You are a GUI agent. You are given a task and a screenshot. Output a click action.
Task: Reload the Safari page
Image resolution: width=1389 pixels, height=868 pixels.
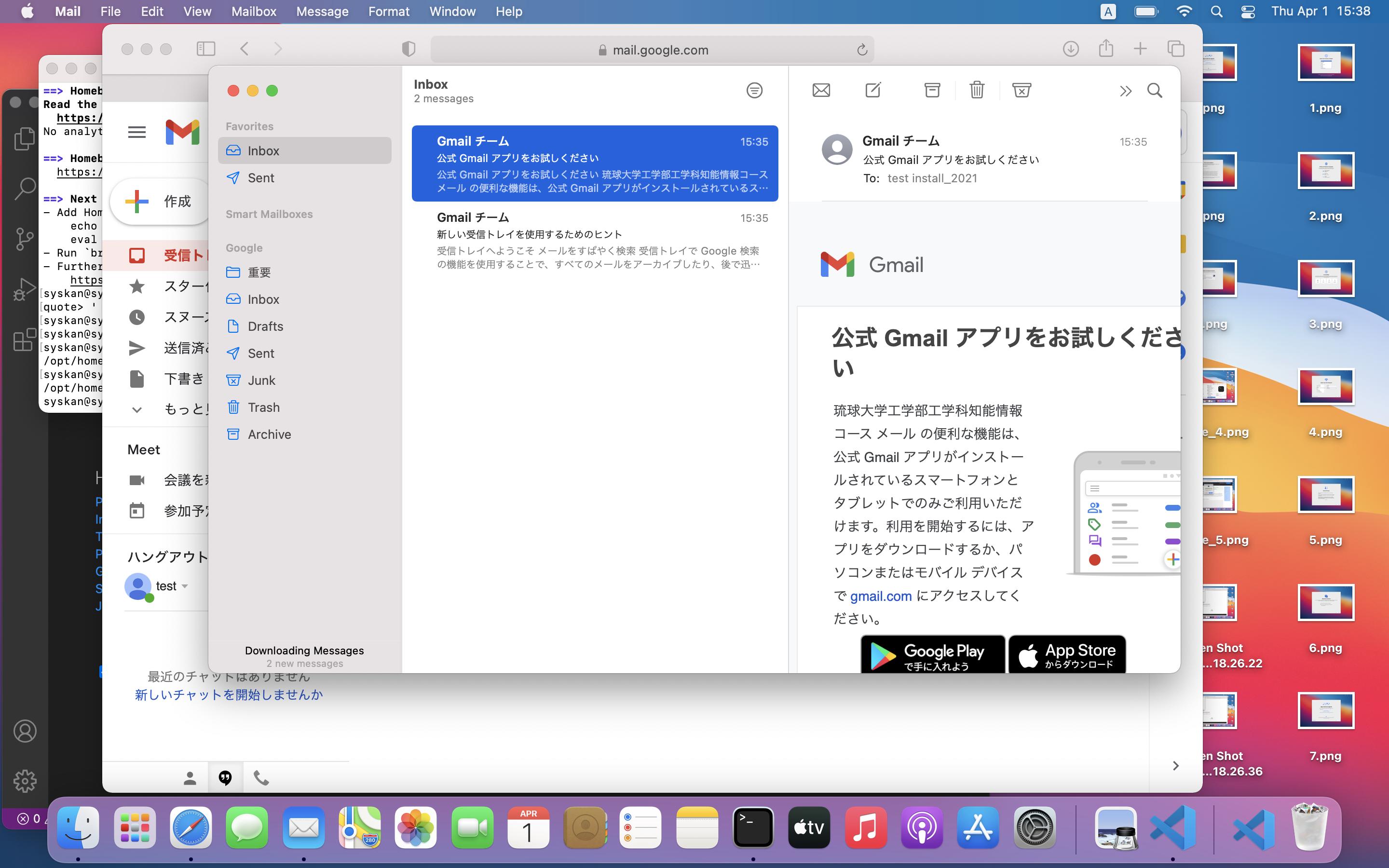[861, 50]
